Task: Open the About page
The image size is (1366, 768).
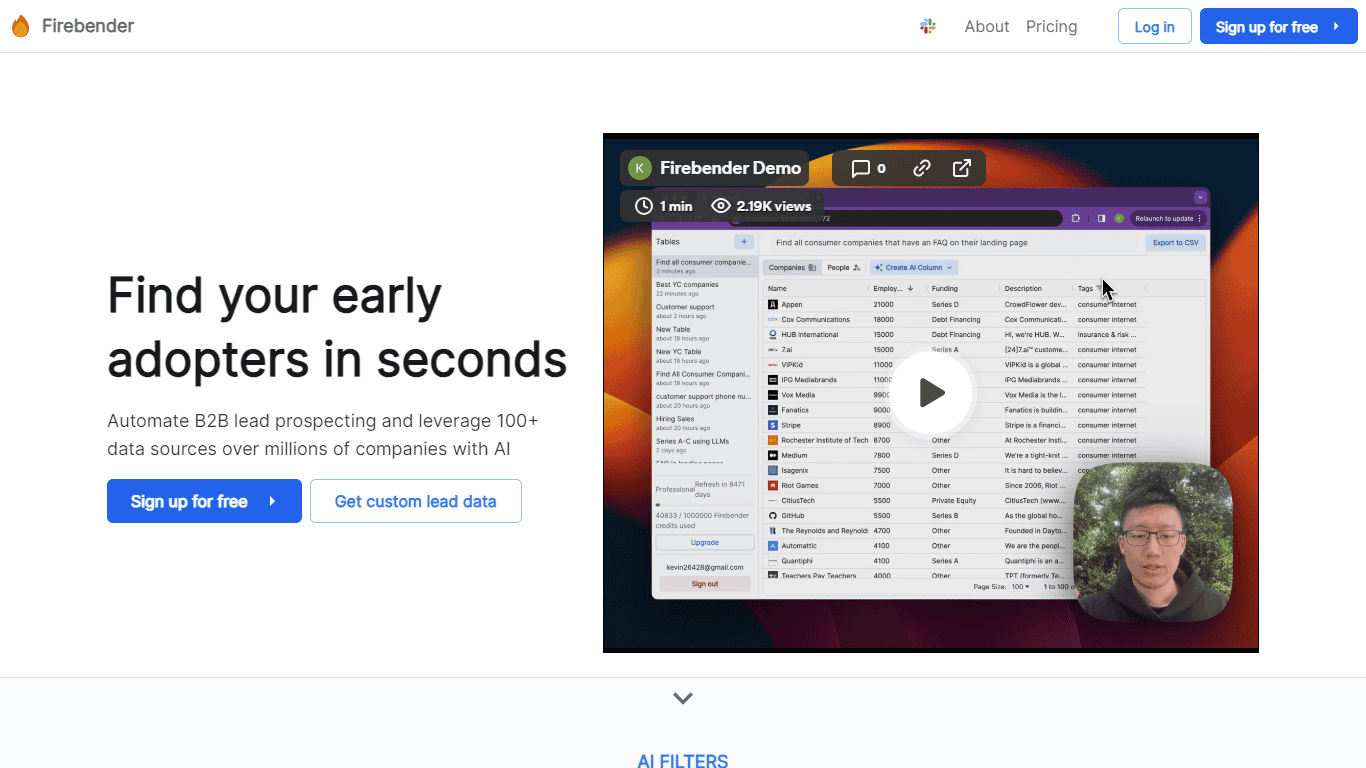Action: [986, 27]
